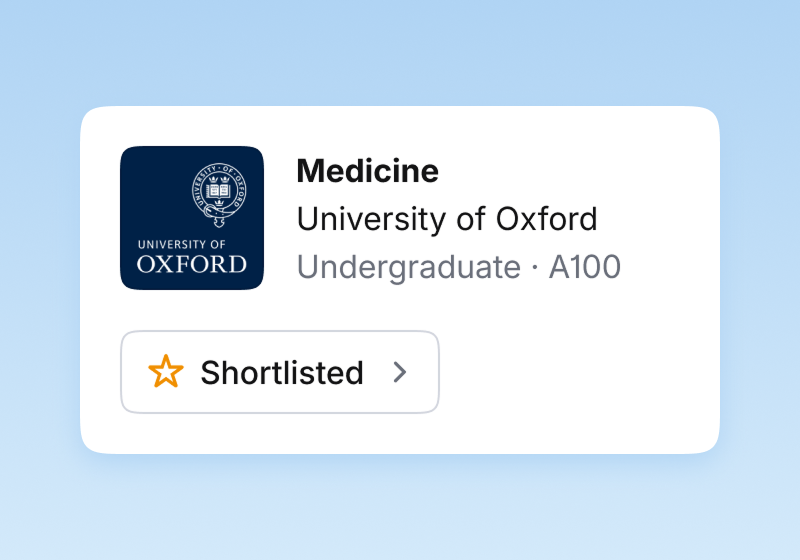Click the open book inside the crest
800x560 pixels.
click(x=219, y=191)
